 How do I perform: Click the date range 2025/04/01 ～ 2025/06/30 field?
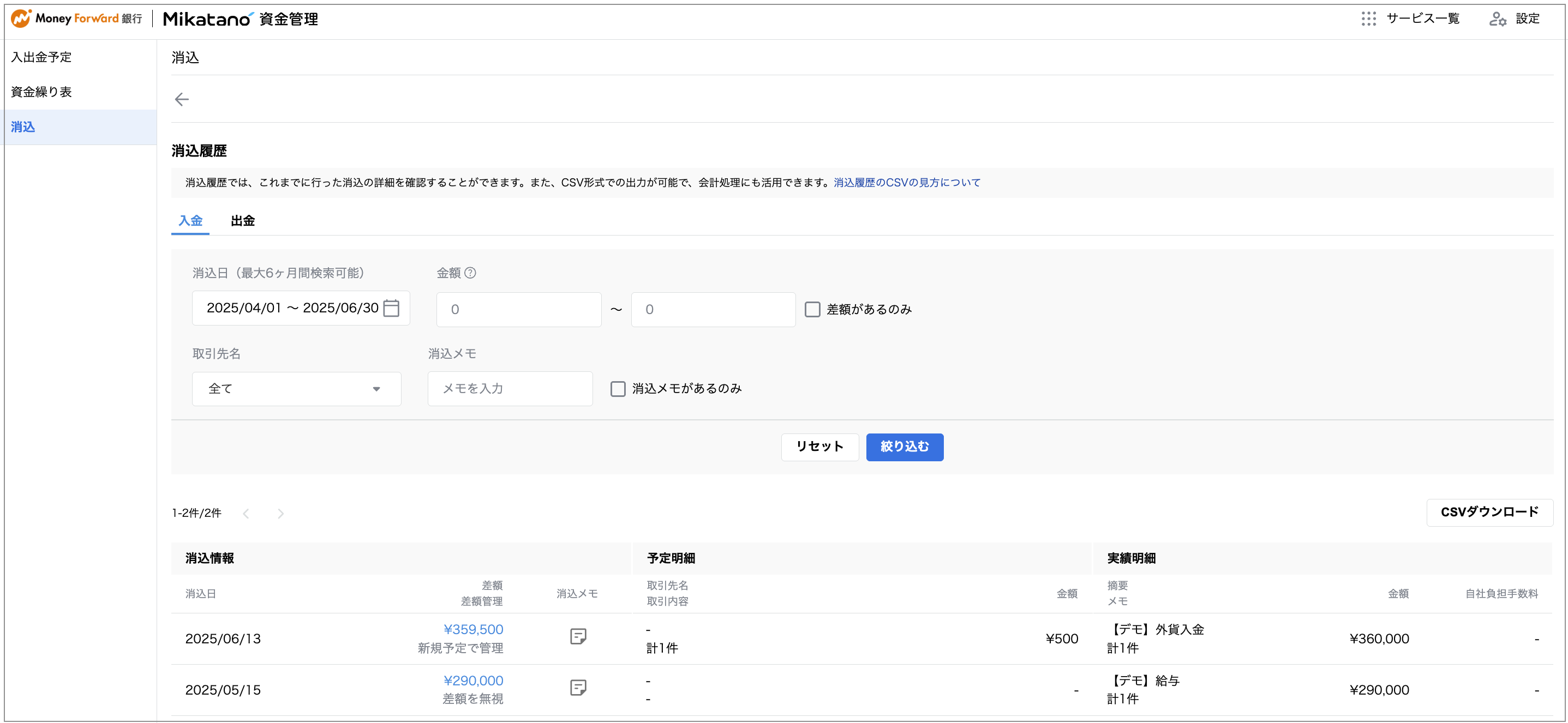301,308
